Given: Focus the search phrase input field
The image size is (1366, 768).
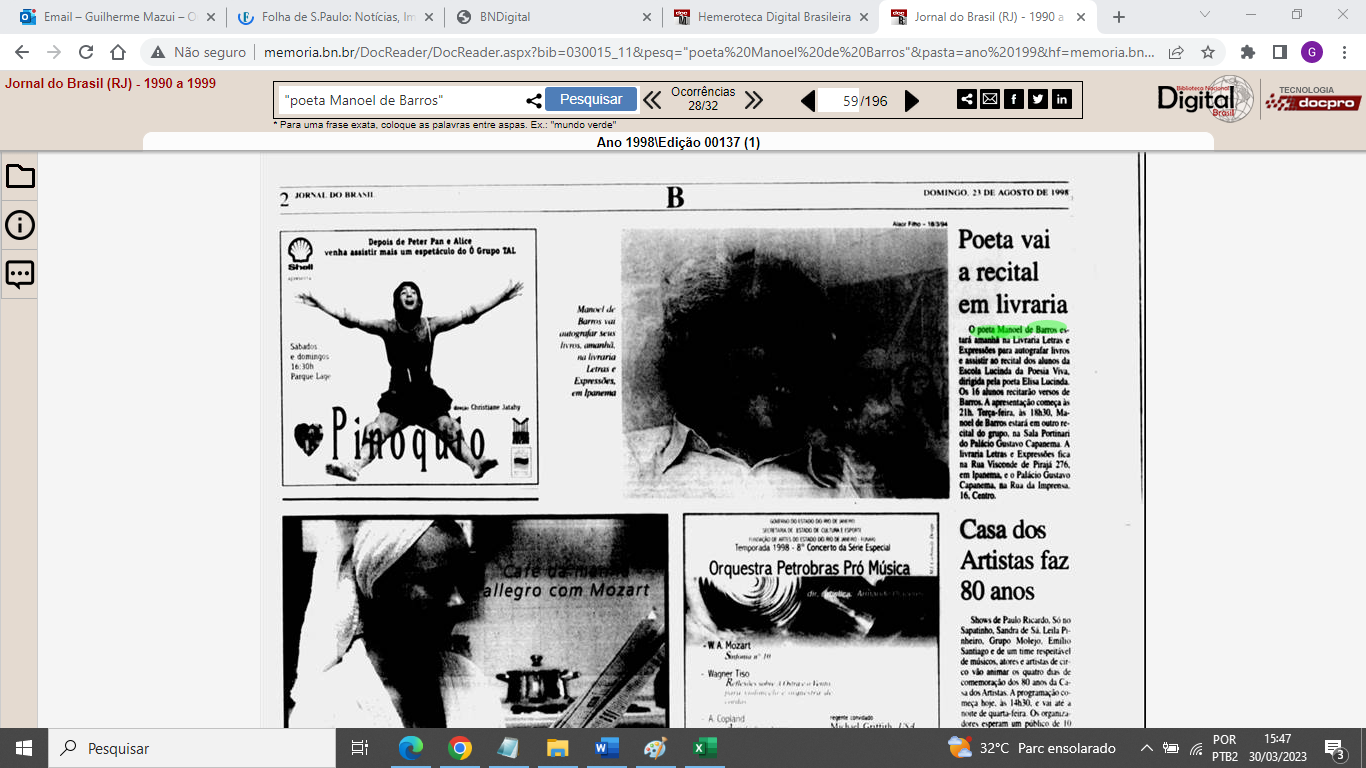Looking at the screenshot, I should click(402, 100).
